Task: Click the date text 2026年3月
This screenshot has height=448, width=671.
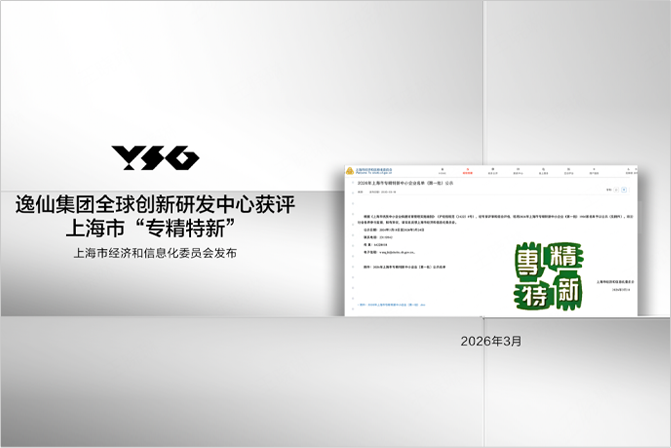Action: pos(491,341)
